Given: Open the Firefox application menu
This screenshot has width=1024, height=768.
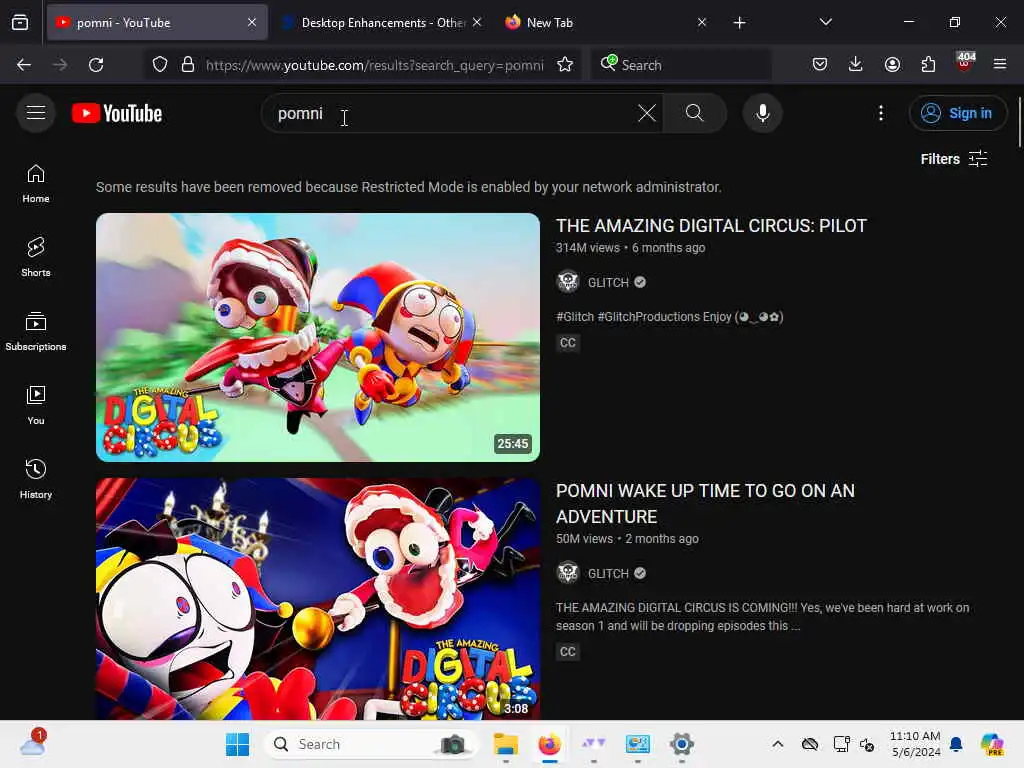Looking at the screenshot, I should (1000, 64).
